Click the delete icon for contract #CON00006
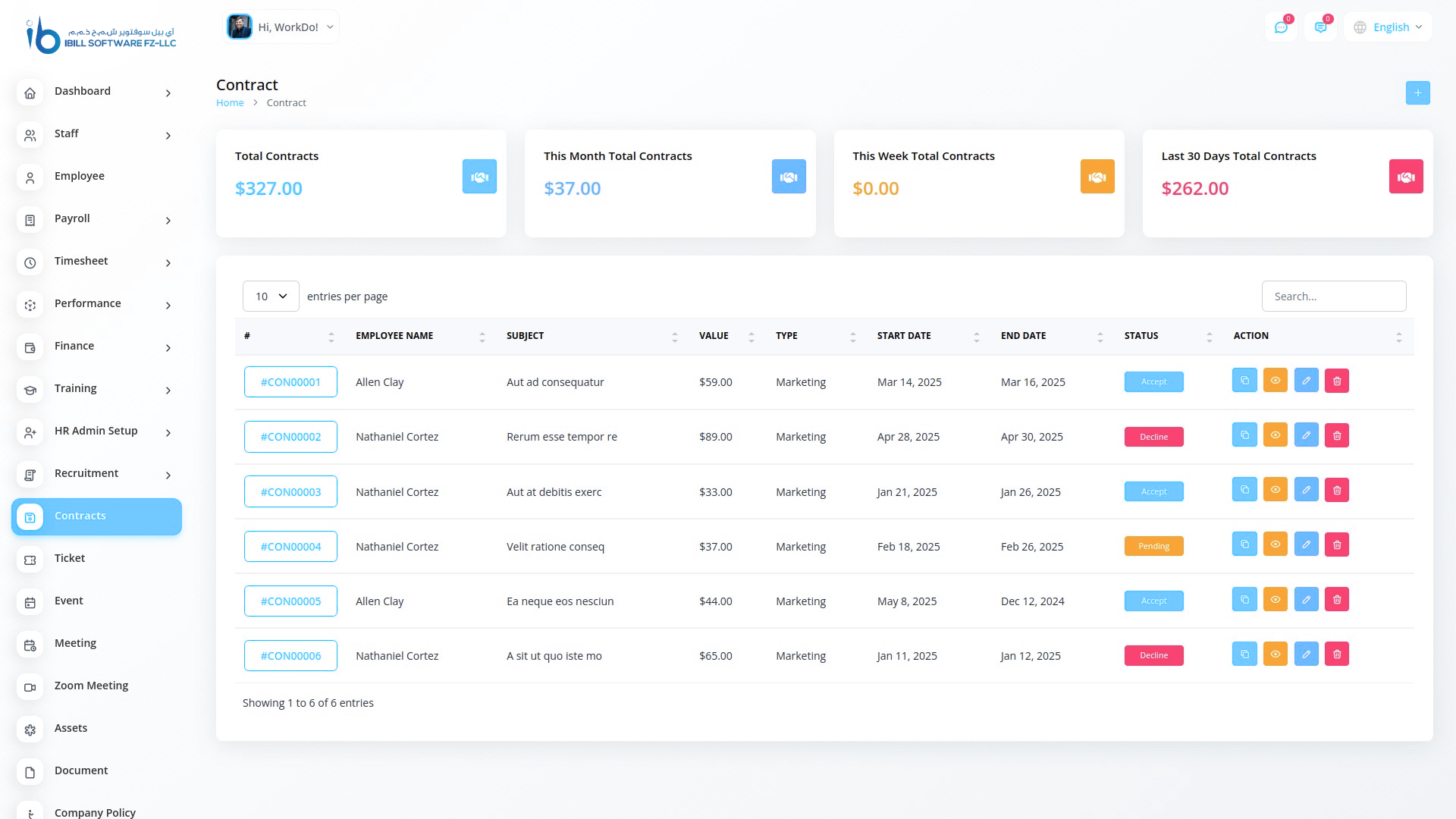This screenshot has width=1456, height=819. [x=1337, y=654]
